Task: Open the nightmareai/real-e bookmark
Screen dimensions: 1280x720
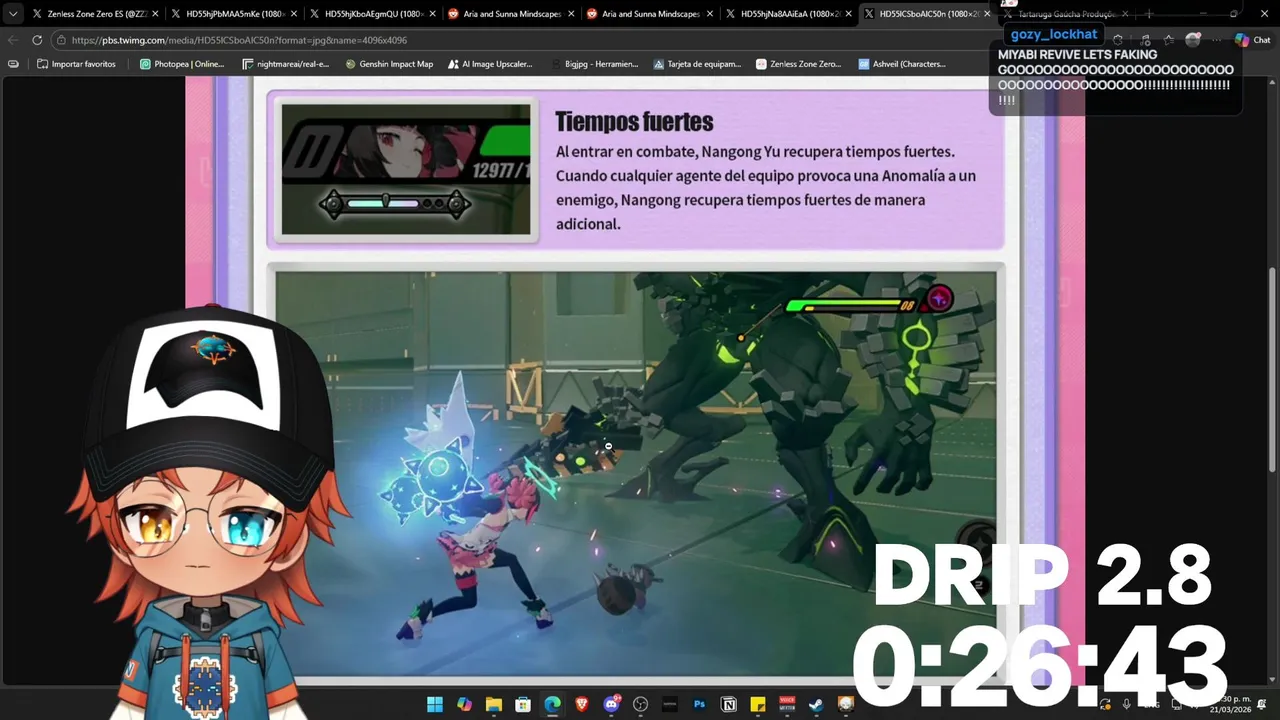Action: pyautogui.click(x=286, y=64)
